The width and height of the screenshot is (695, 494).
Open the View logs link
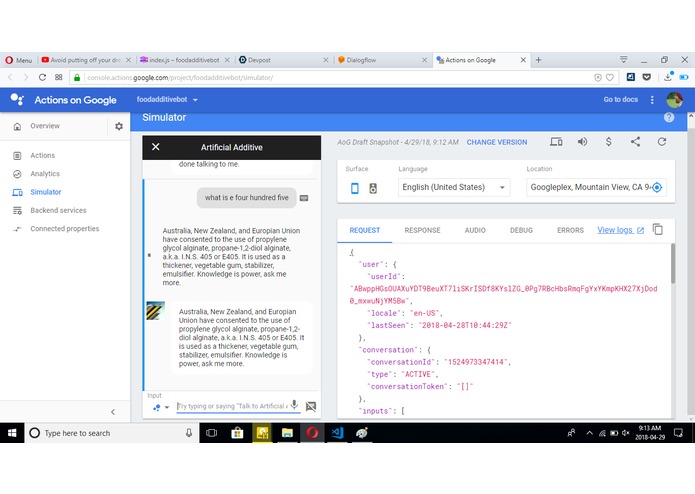pos(621,230)
